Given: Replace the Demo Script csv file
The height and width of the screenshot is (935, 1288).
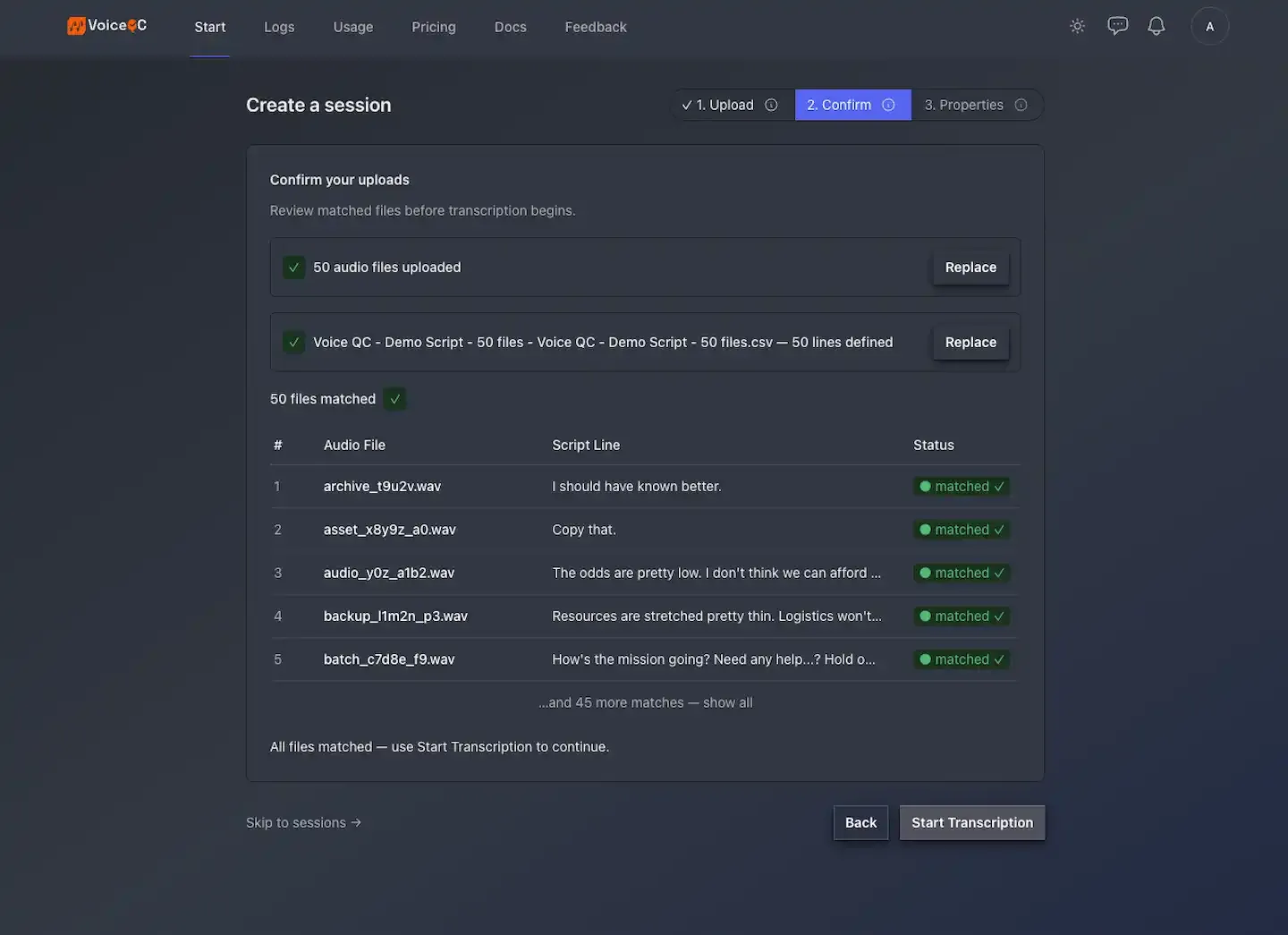Looking at the screenshot, I should pyautogui.click(x=970, y=342).
